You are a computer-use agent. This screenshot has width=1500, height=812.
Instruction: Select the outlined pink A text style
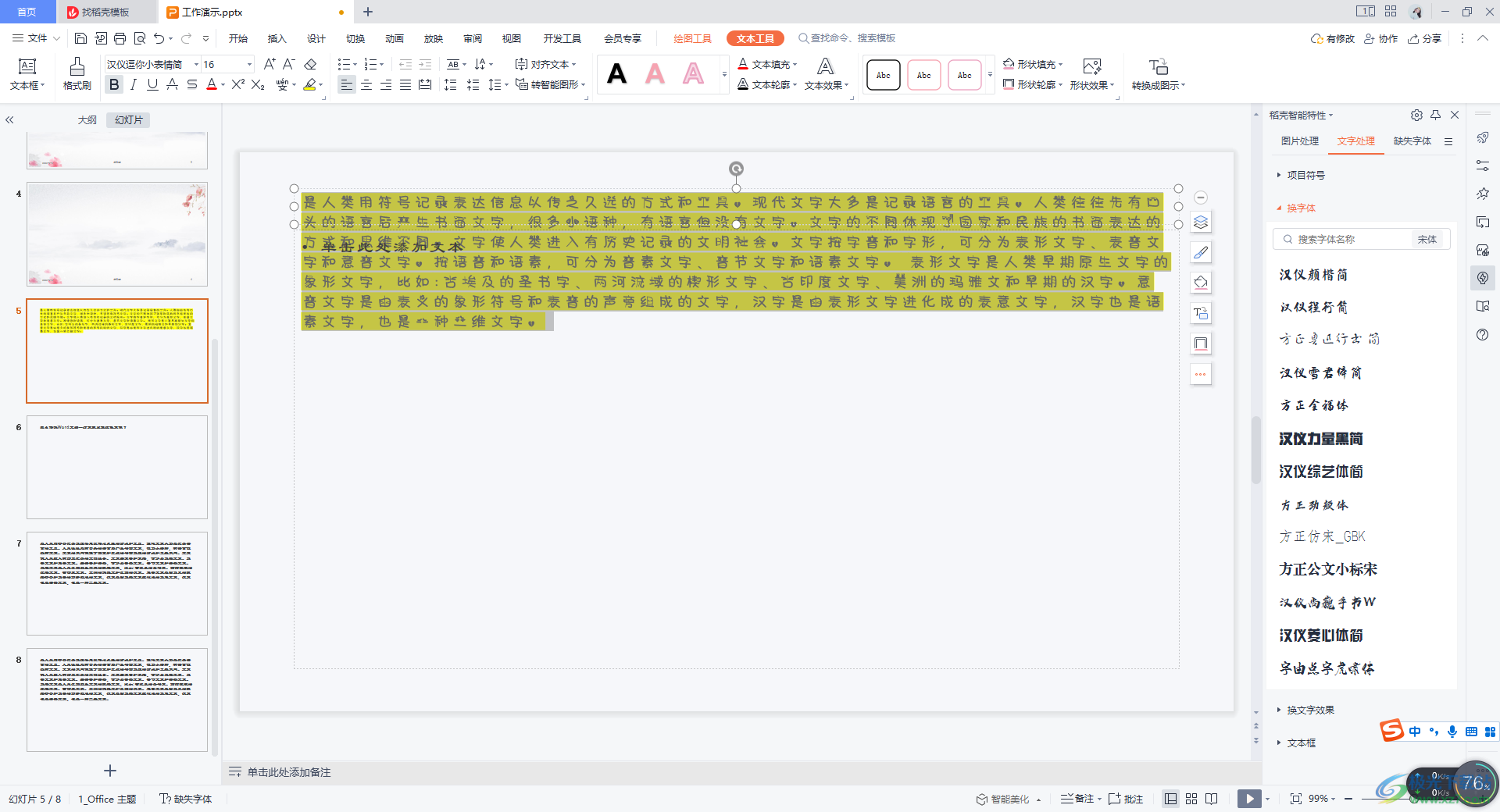pos(693,74)
